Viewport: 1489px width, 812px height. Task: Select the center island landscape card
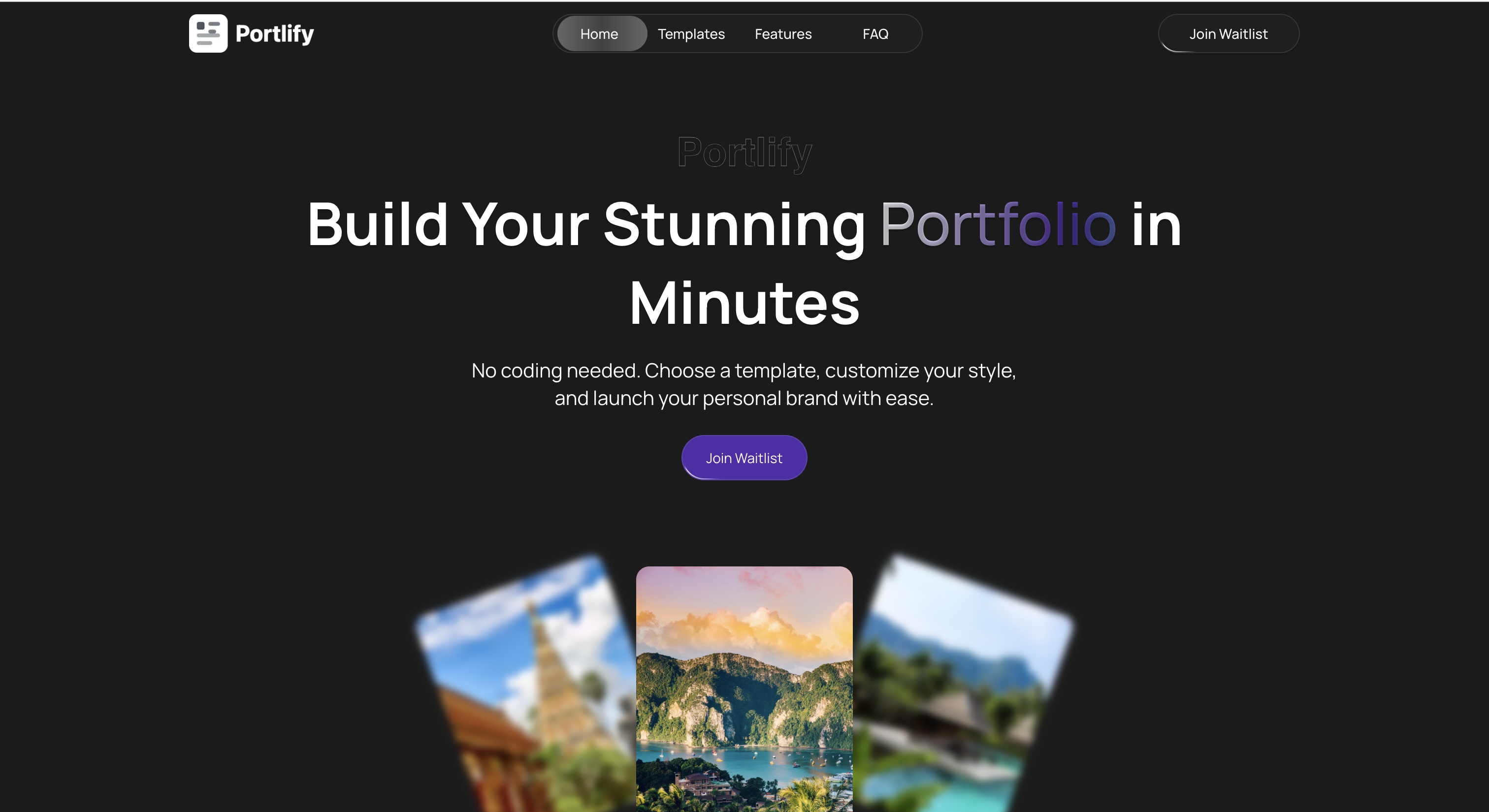pyautogui.click(x=744, y=689)
